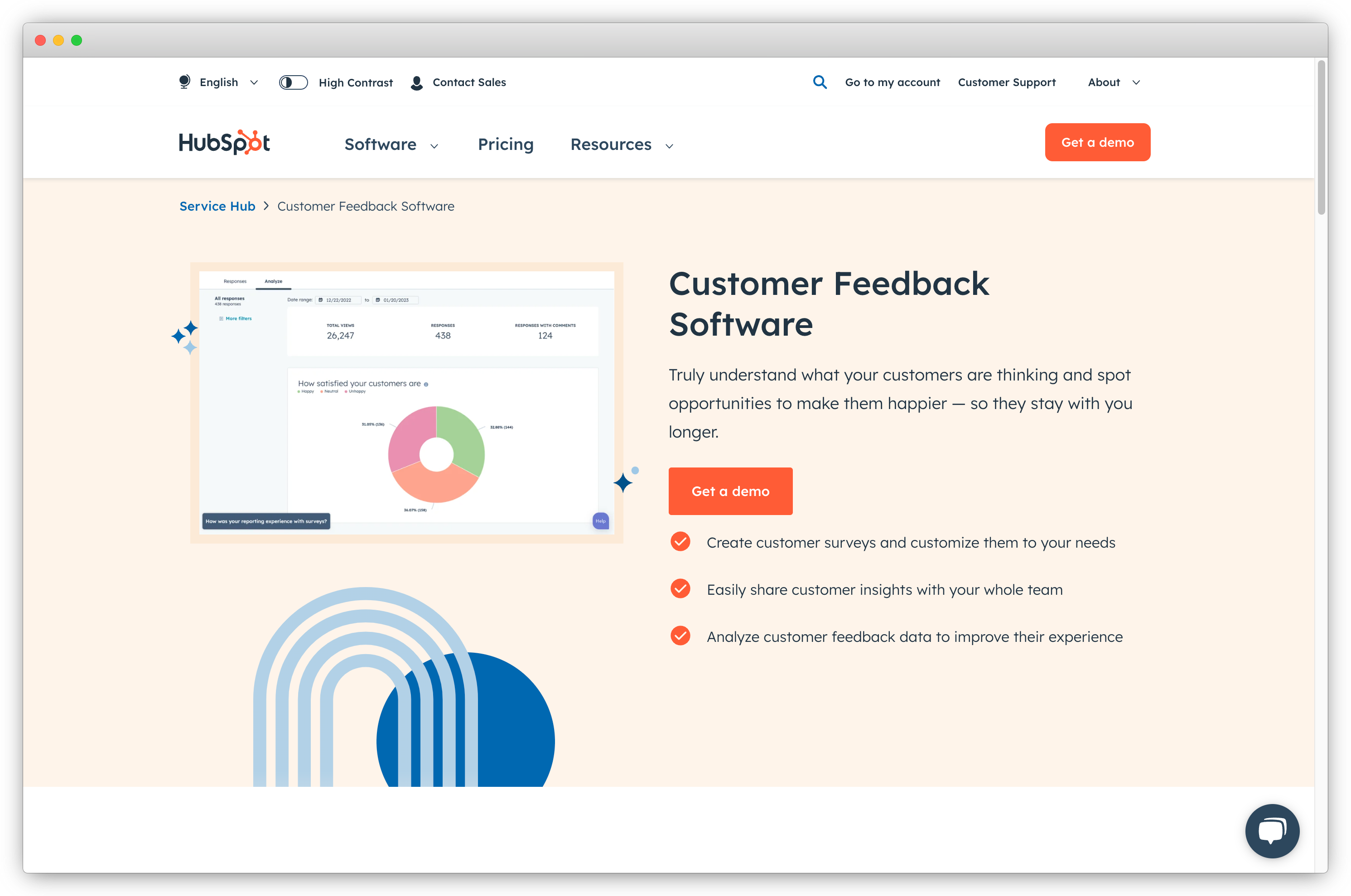Click the orange Get a demo button
Viewport: 1351px width, 896px height.
(730, 491)
